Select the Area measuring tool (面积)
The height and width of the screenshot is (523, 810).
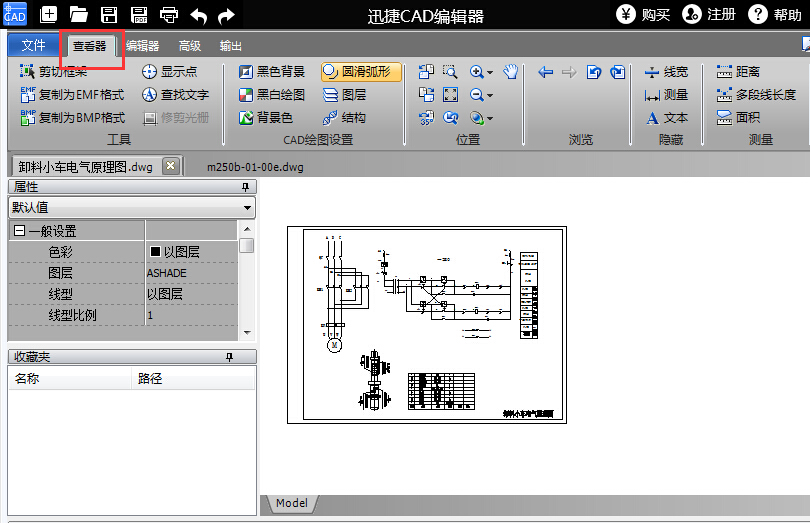[x=738, y=118]
